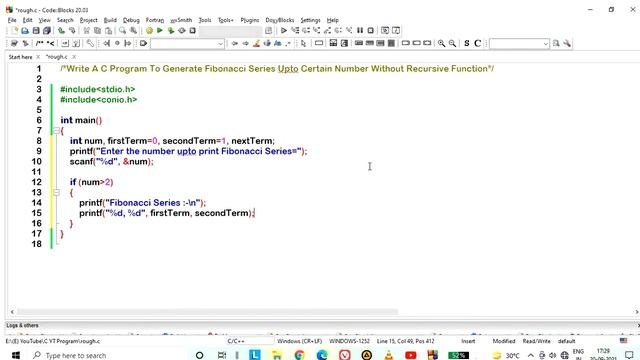Click the WINDOWS-1252 encoding status text

pos(349,341)
